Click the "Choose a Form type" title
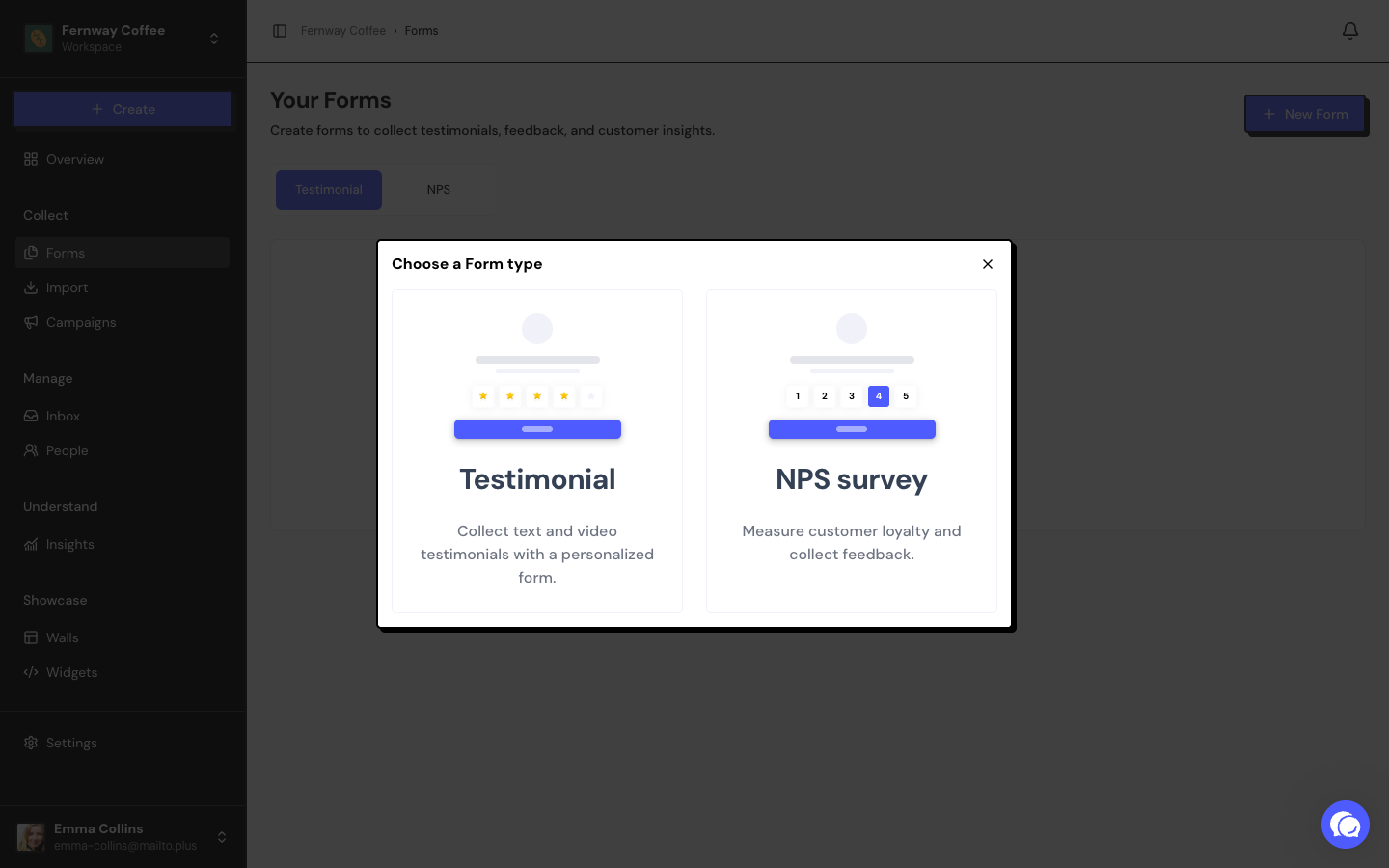Screen dimensions: 1389x868 point(467,264)
